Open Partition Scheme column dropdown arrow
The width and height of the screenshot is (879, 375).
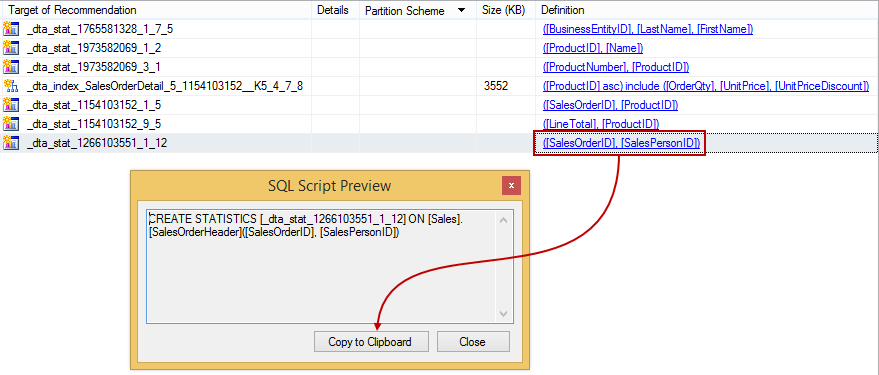(x=461, y=11)
